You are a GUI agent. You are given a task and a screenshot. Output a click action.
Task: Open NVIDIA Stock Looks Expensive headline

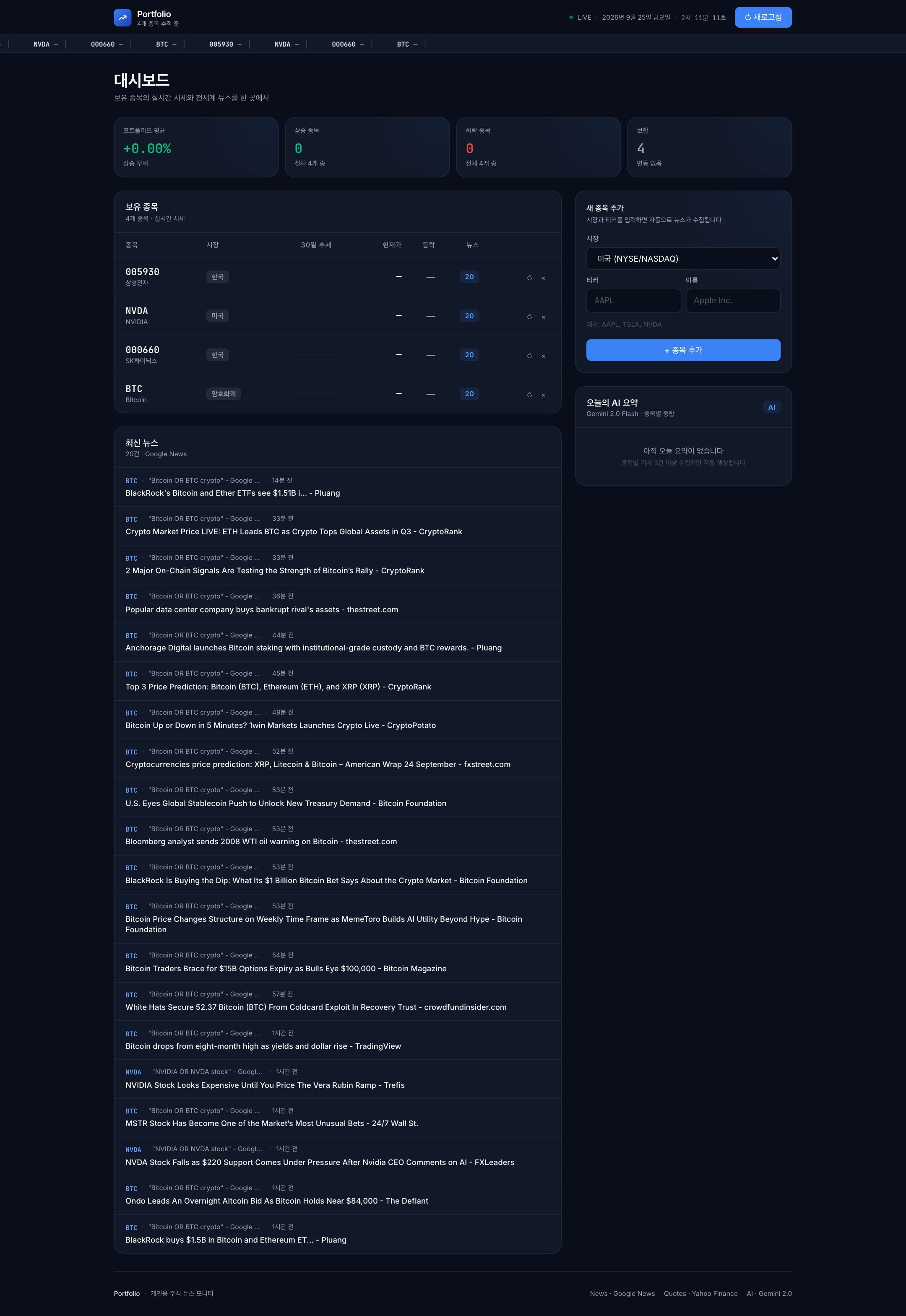tap(265, 1085)
